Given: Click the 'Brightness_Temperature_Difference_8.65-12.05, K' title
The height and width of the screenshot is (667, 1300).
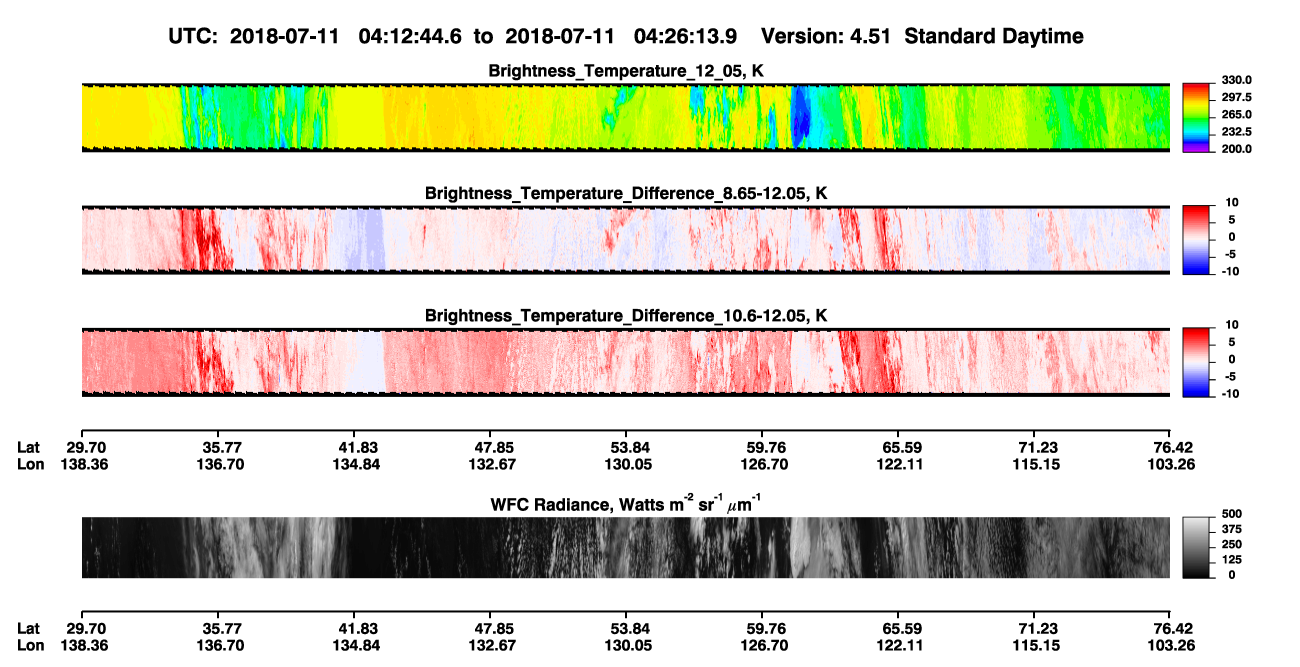Looking at the screenshot, I should [625, 193].
